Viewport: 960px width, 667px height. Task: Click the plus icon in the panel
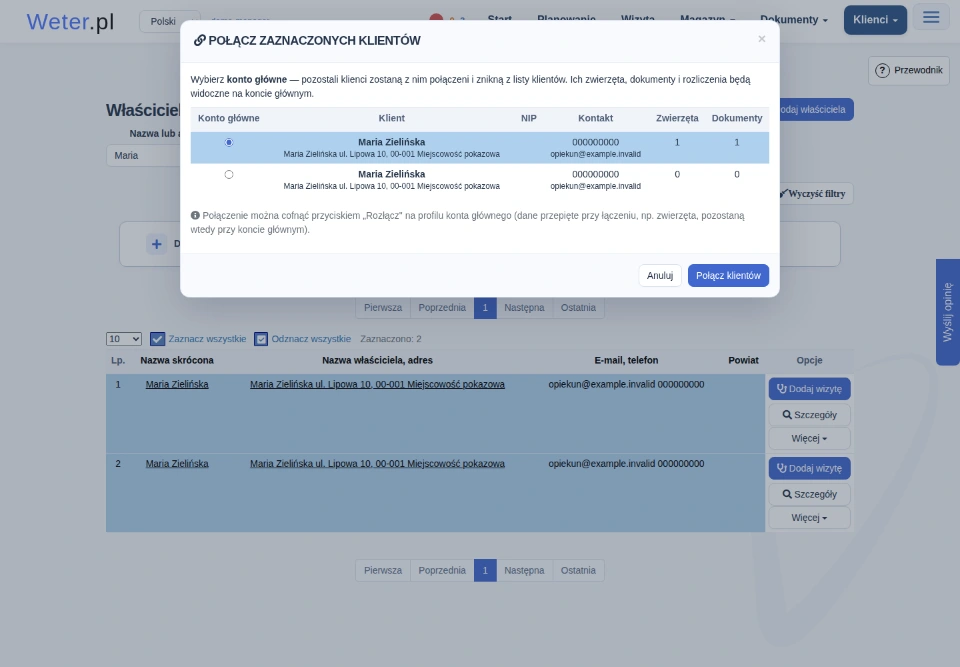[157, 244]
